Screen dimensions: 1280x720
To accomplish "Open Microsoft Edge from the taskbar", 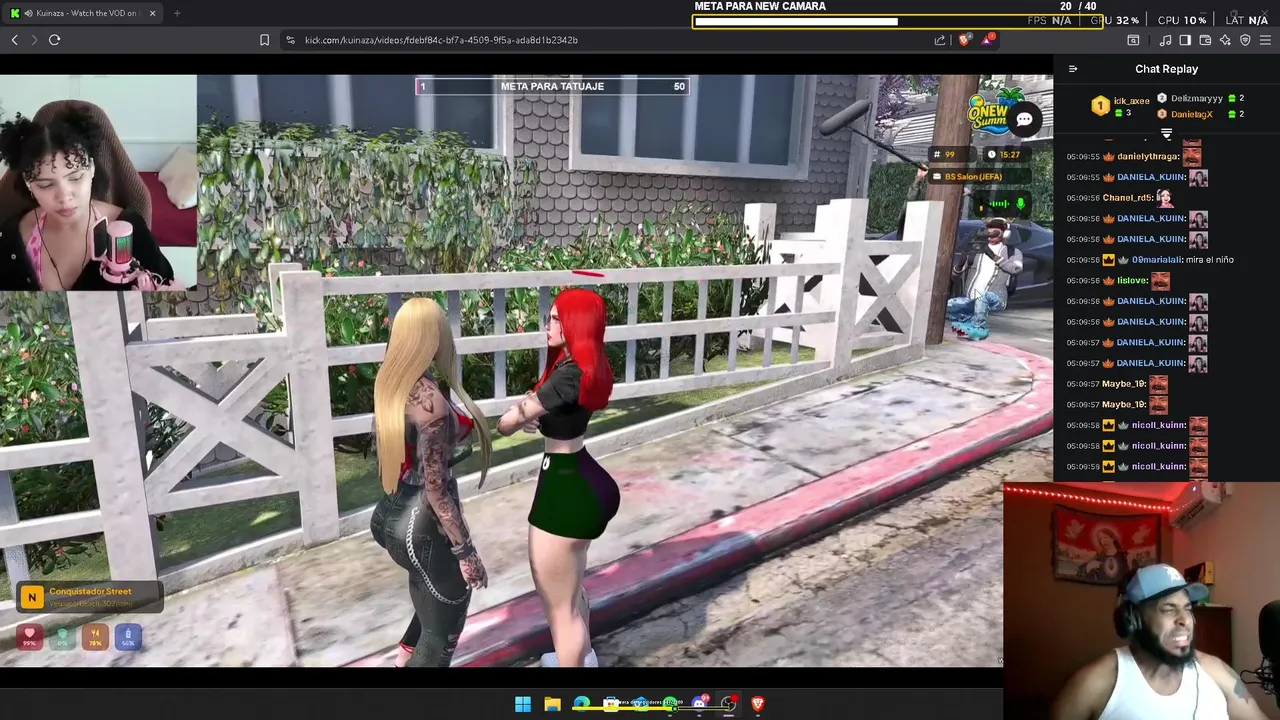I will click(x=581, y=704).
